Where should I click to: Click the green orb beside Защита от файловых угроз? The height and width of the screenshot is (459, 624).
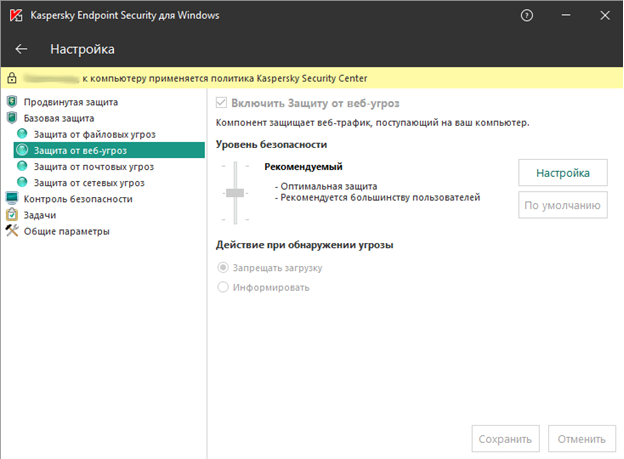coord(23,134)
